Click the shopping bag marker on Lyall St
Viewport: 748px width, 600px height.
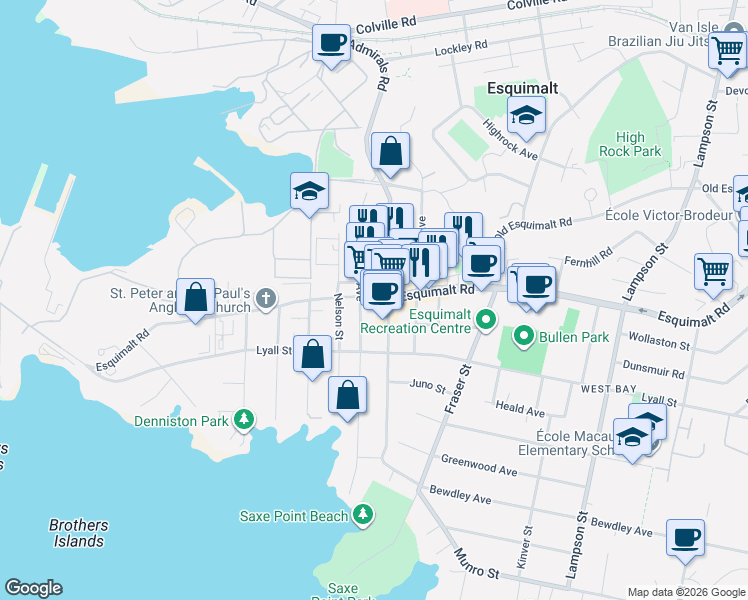tap(312, 355)
